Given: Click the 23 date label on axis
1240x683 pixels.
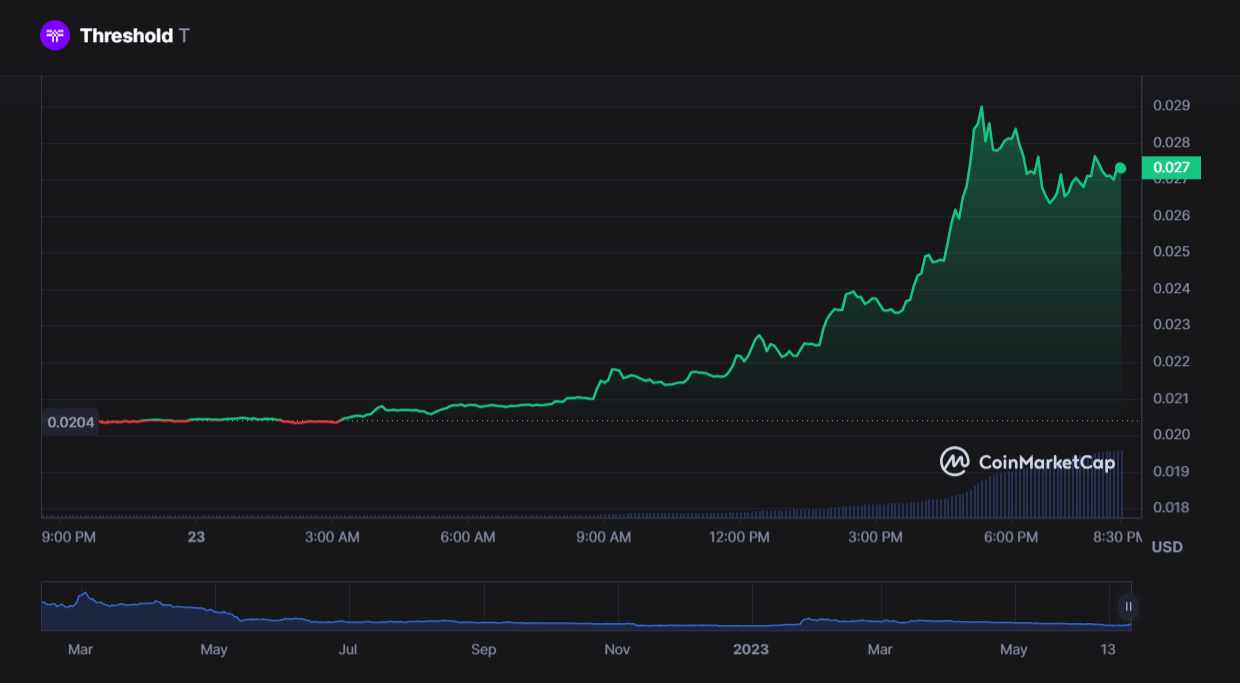Looking at the screenshot, I should click(x=196, y=537).
